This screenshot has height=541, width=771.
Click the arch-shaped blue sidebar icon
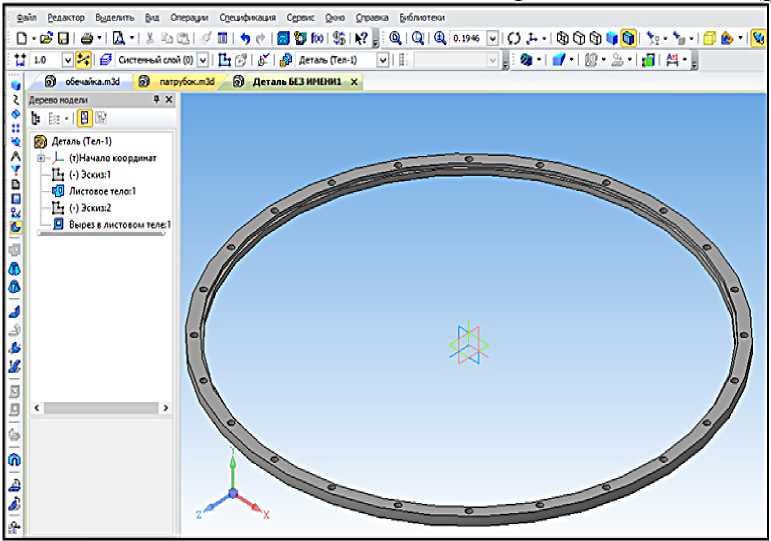(15, 460)
